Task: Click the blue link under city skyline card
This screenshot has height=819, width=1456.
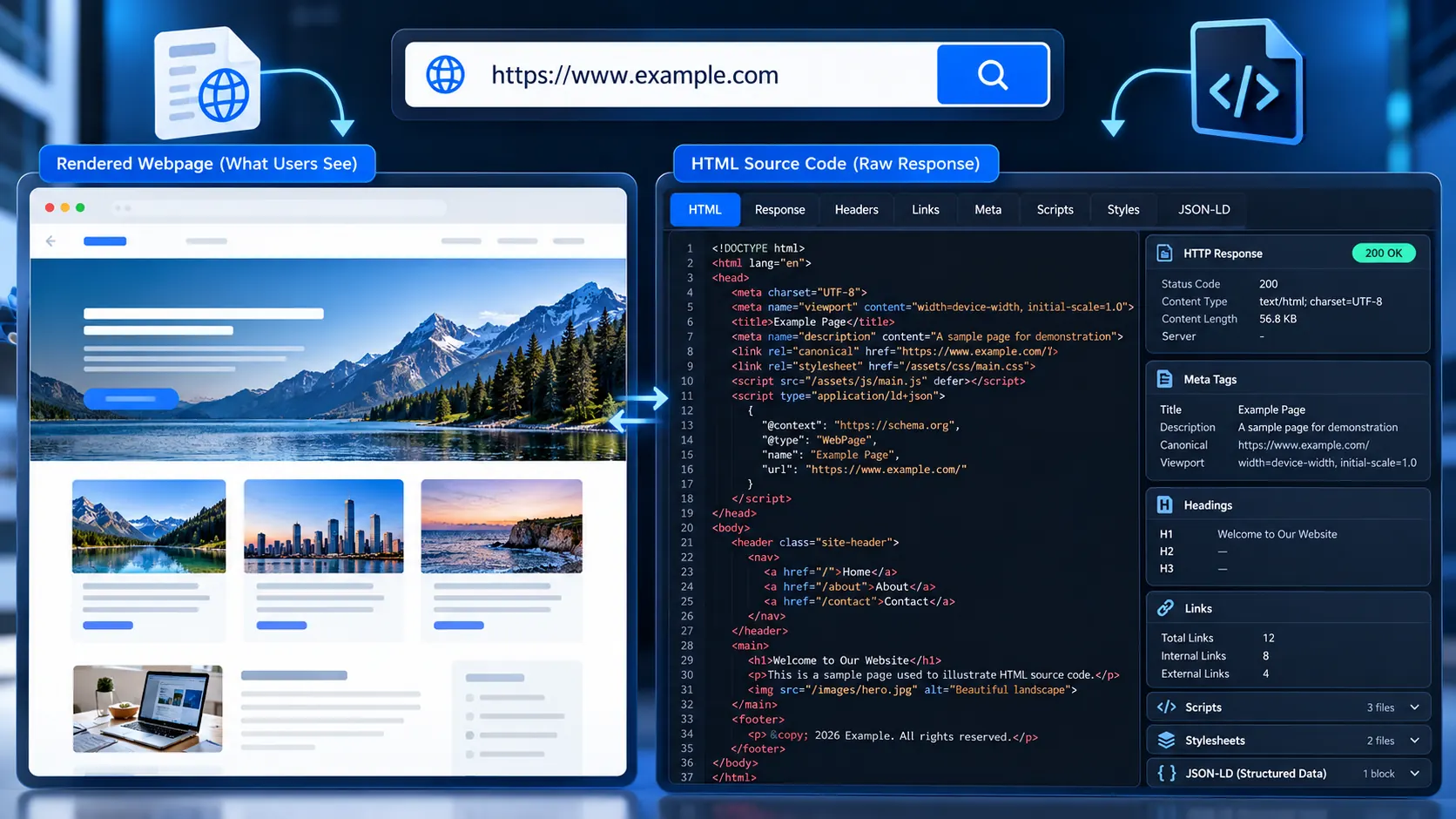Action: pyautogui.click(x=282, y=626)
